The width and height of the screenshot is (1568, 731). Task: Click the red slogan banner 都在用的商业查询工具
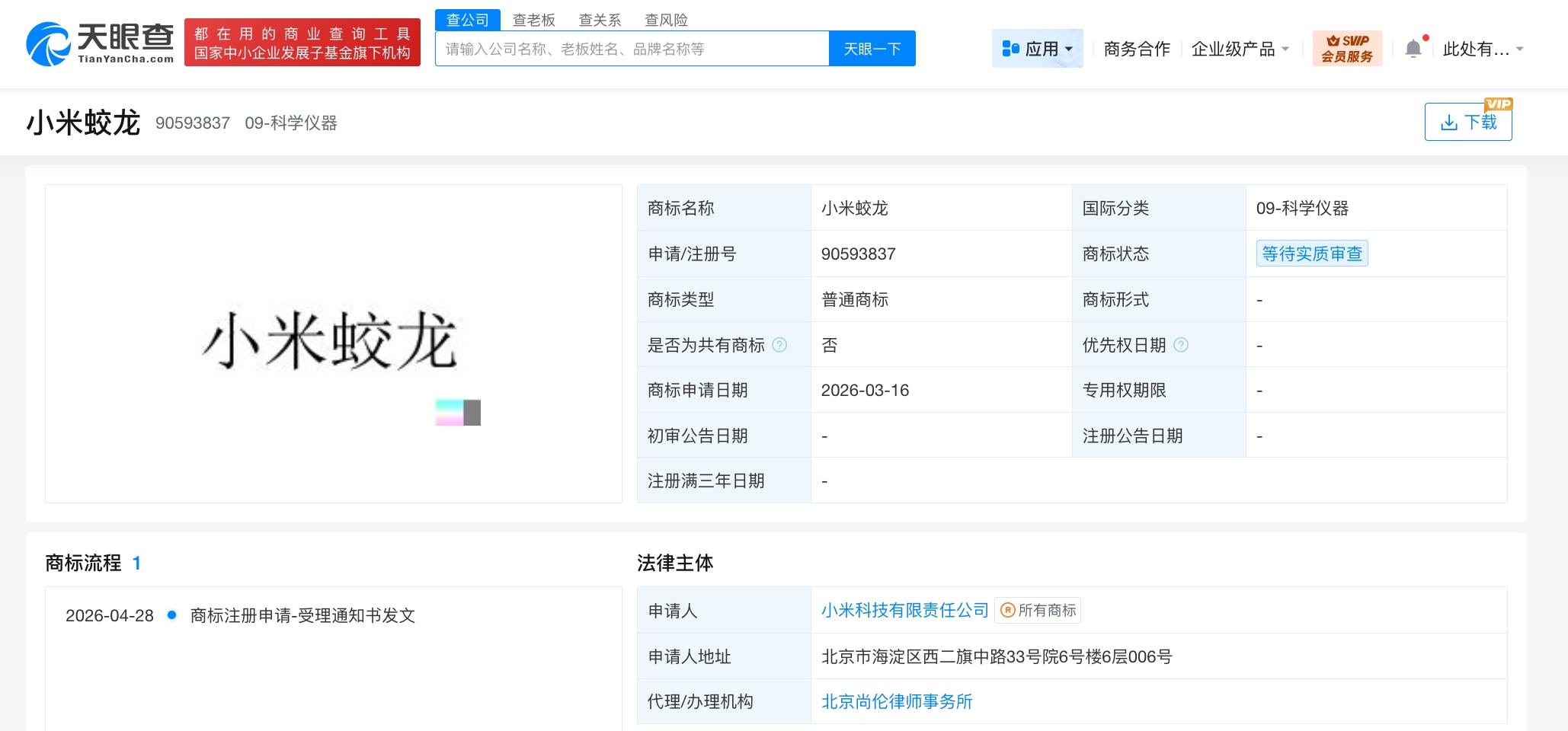302,43
